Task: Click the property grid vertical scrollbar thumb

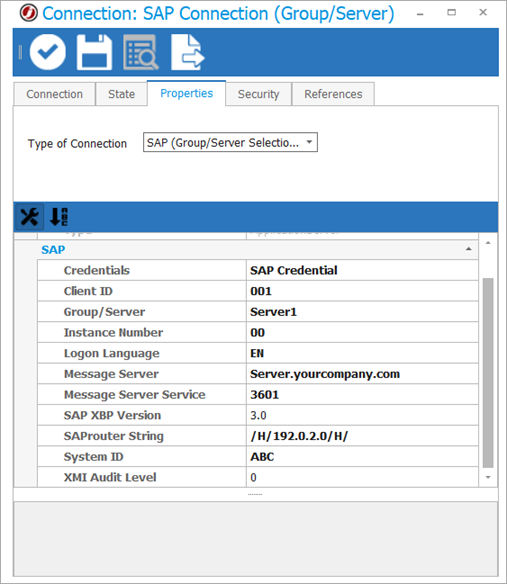Action: point(488,372)
